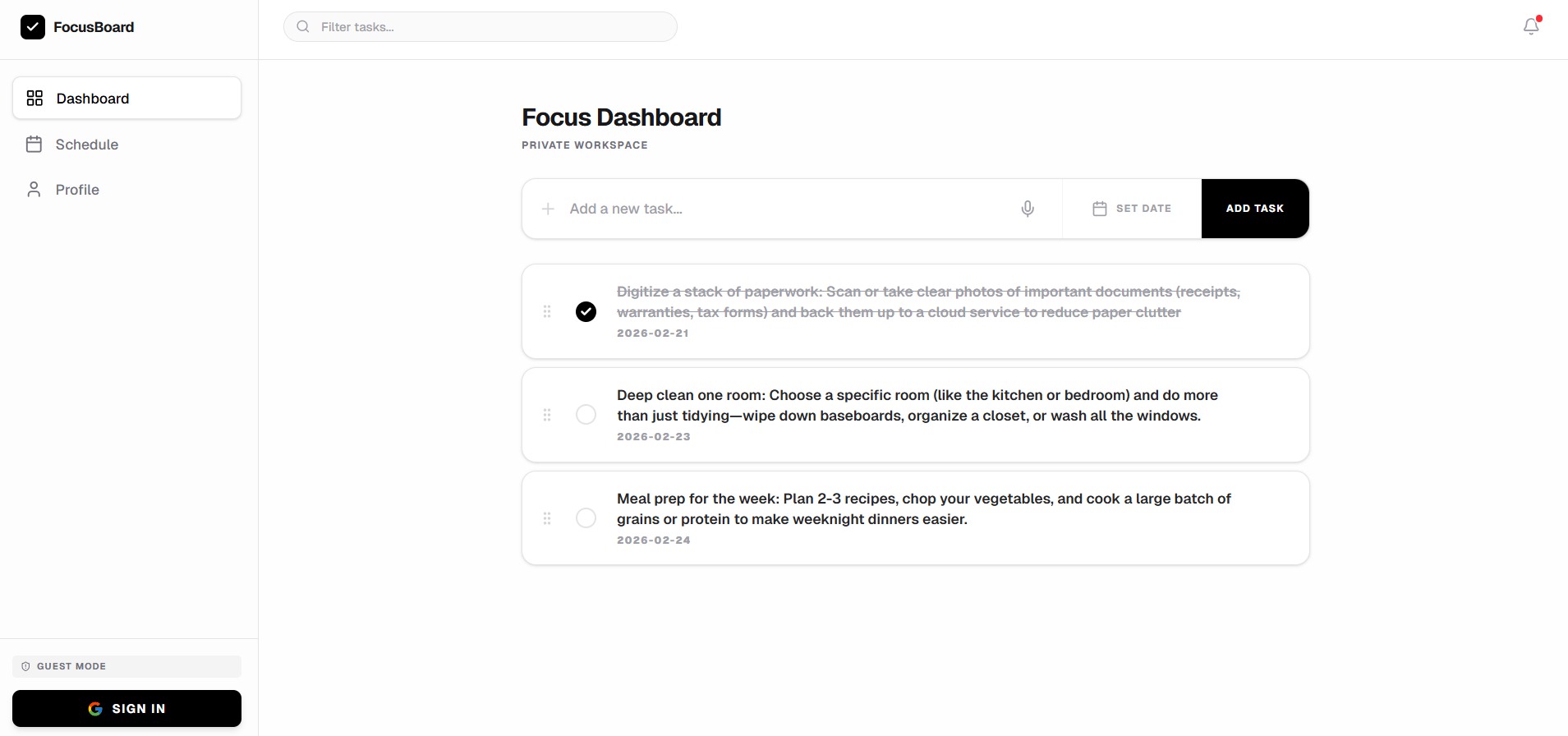Open notifications via the bell icon
The image size is (1568, 736).
(x=1531, y=26)
